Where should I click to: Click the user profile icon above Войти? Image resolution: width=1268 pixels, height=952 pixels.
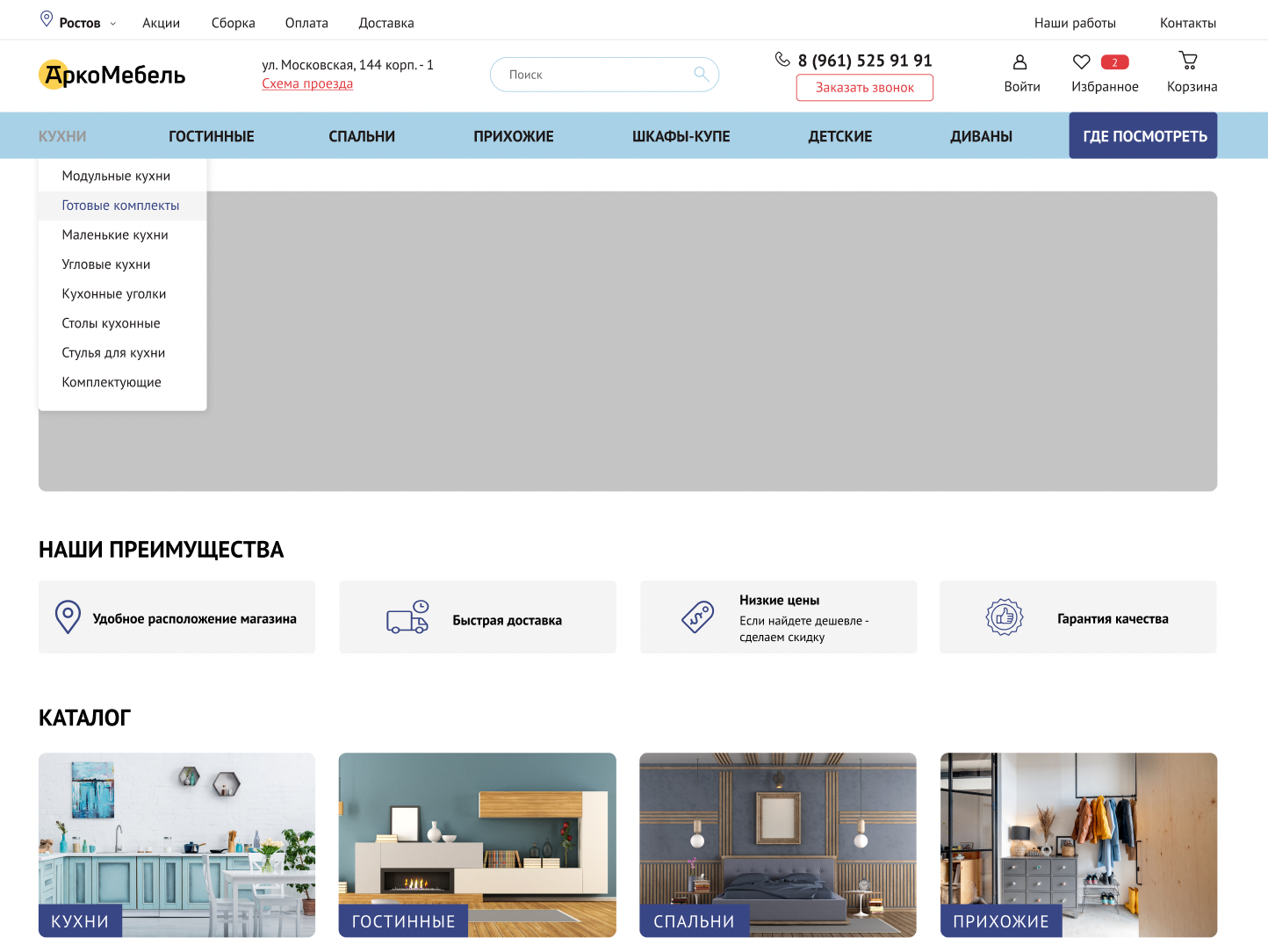1019,62
